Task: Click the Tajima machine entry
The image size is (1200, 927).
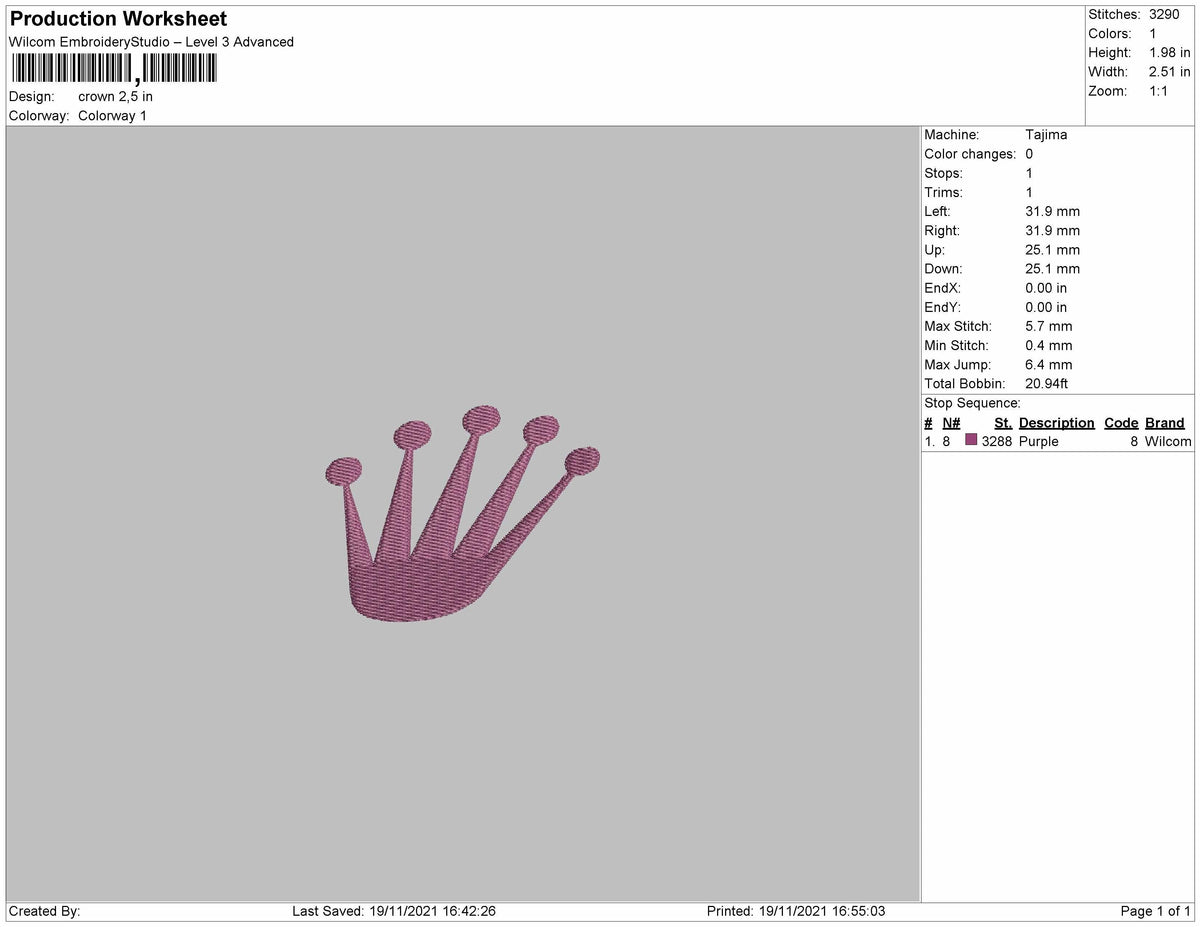Action: tap(1046, 134)
